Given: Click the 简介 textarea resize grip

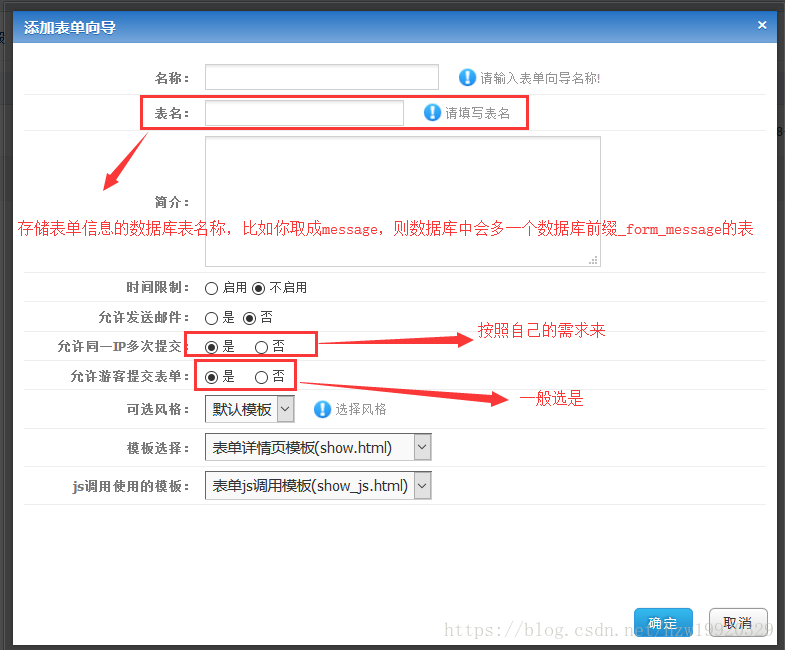Looking at the screenshot, I should pos(593,260).
